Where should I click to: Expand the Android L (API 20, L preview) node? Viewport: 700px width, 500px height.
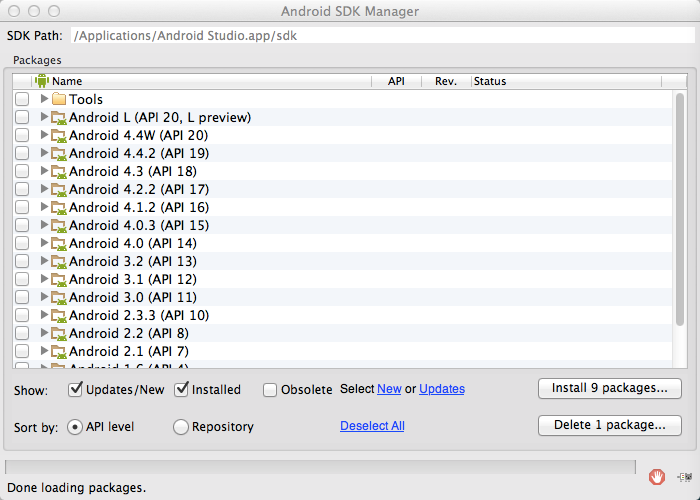44,117
